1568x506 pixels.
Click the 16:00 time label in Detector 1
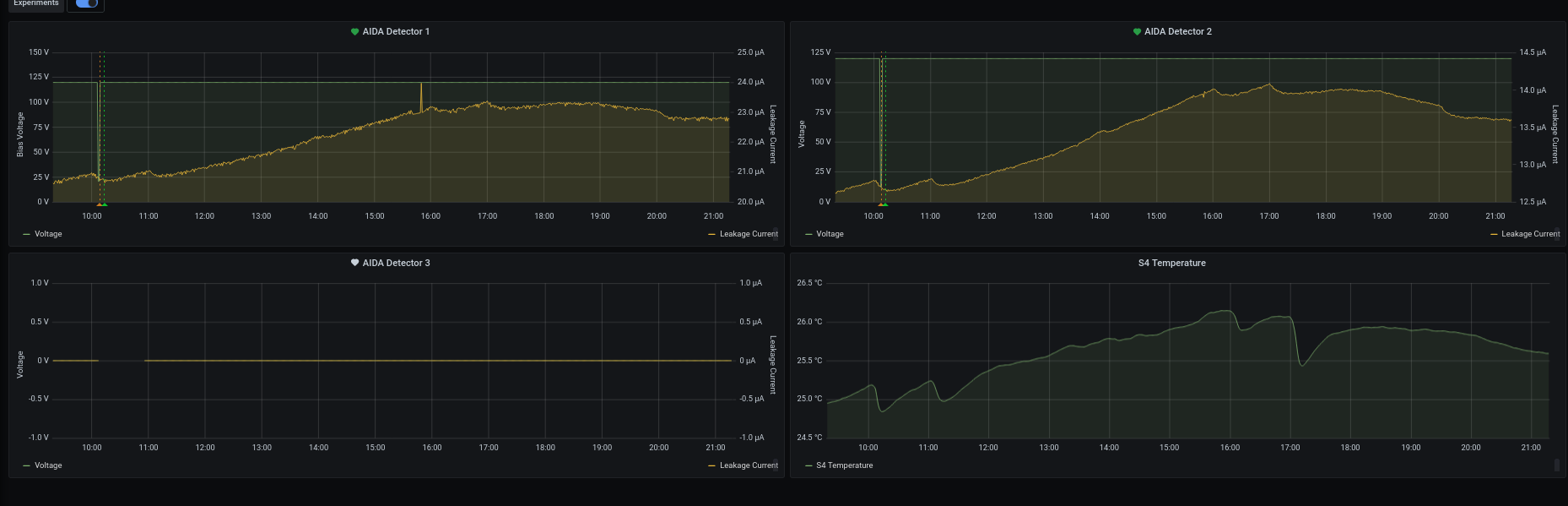(x=430, y=216)
